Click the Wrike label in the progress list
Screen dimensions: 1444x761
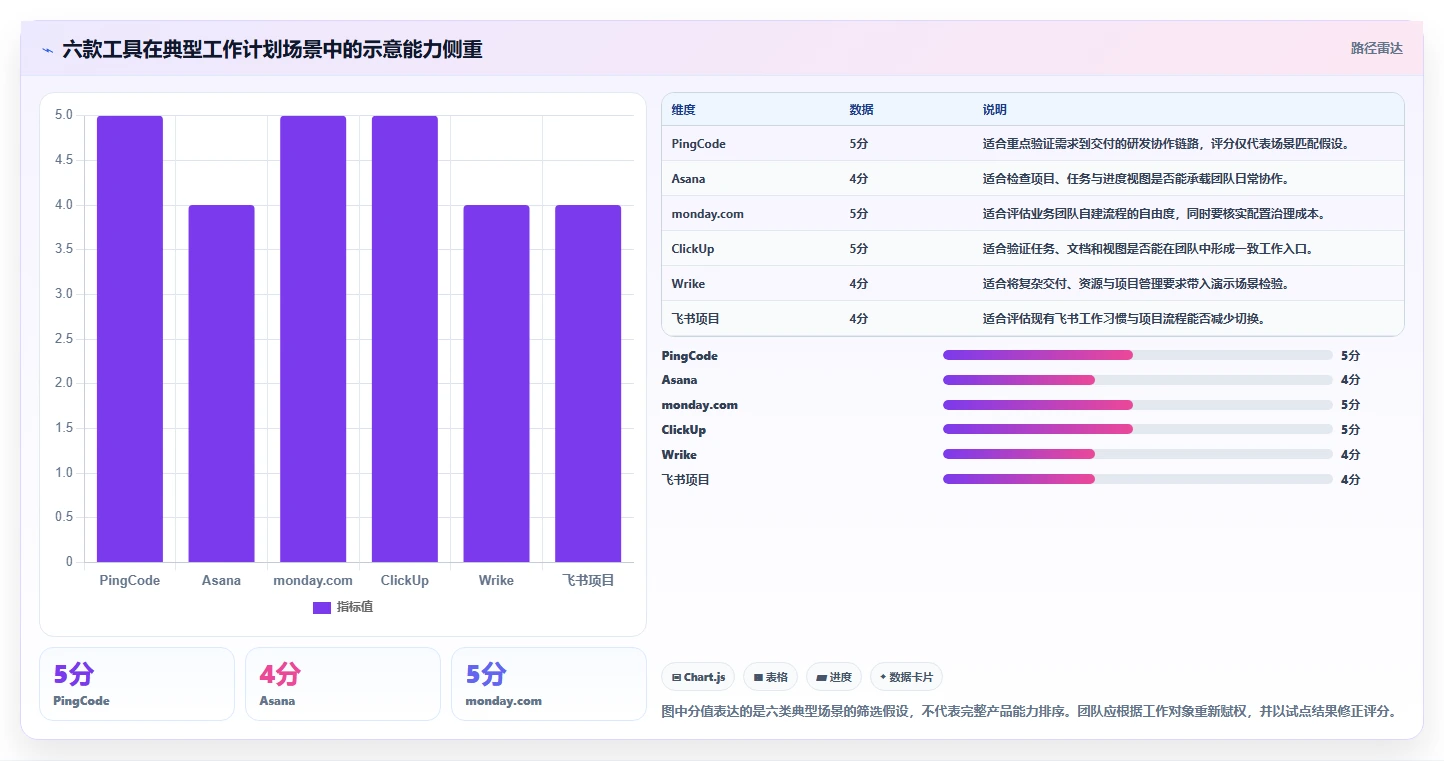click(679, 455)
